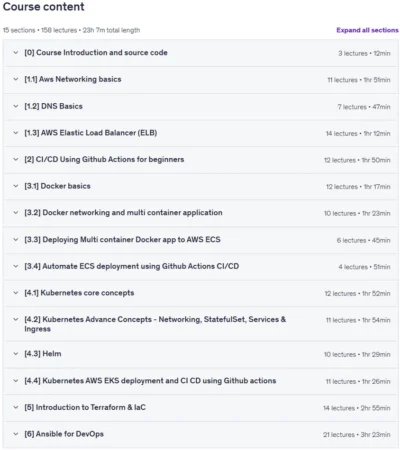The height and width of the screenshot is (450, 400).
Task: Click chevron next to Aws Networking basics
Action: coord(16,79)
